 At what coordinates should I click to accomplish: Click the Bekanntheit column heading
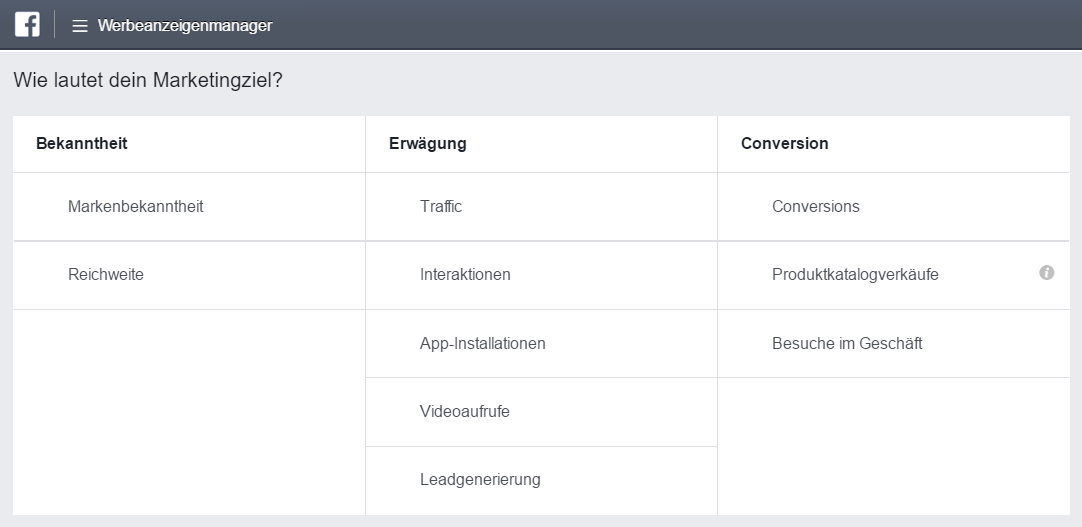point(82,143)
